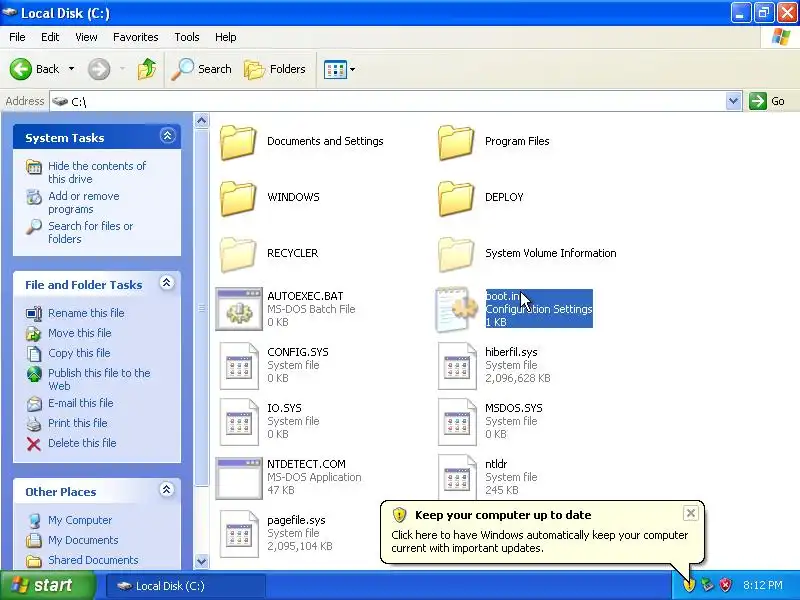
Task: Open the File menu
Action: (x=17, y=37)
